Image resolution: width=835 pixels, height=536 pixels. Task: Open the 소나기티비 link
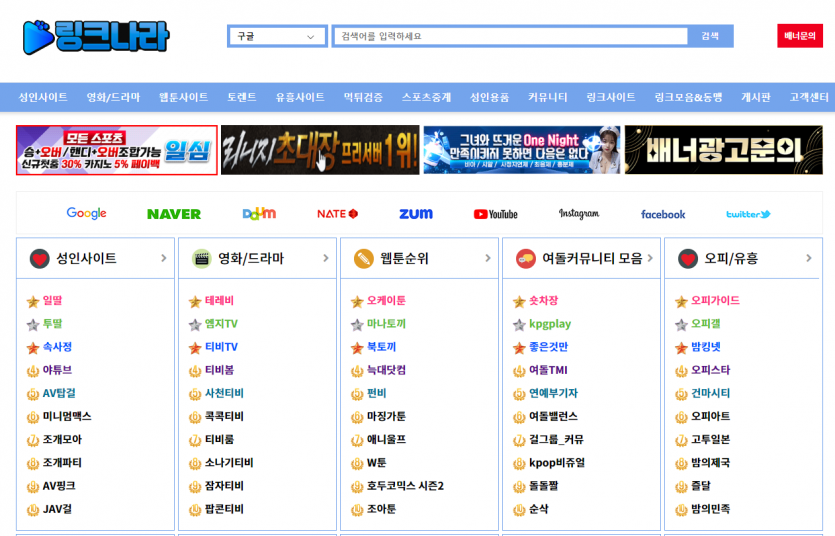coord(230,463)
